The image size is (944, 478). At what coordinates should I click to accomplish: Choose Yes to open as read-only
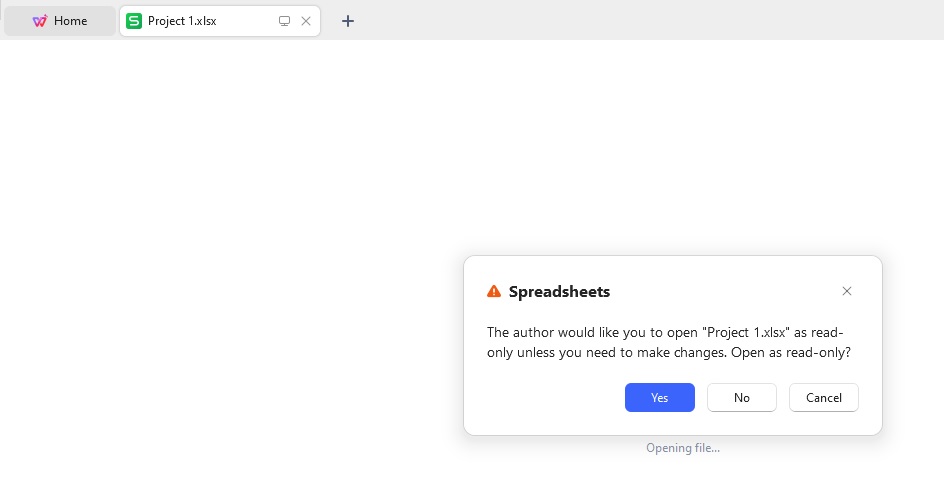tap(660, 397)
